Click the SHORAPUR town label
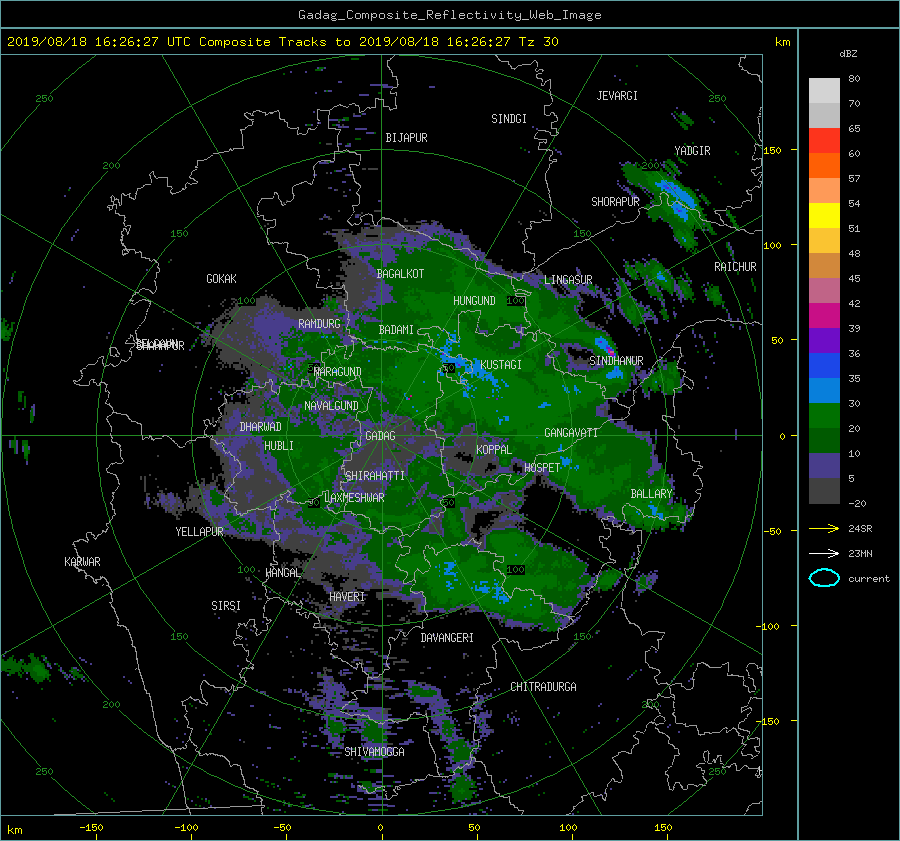This screenshot has height=841, width=900. pyautogui.click(x=615, y=202)
